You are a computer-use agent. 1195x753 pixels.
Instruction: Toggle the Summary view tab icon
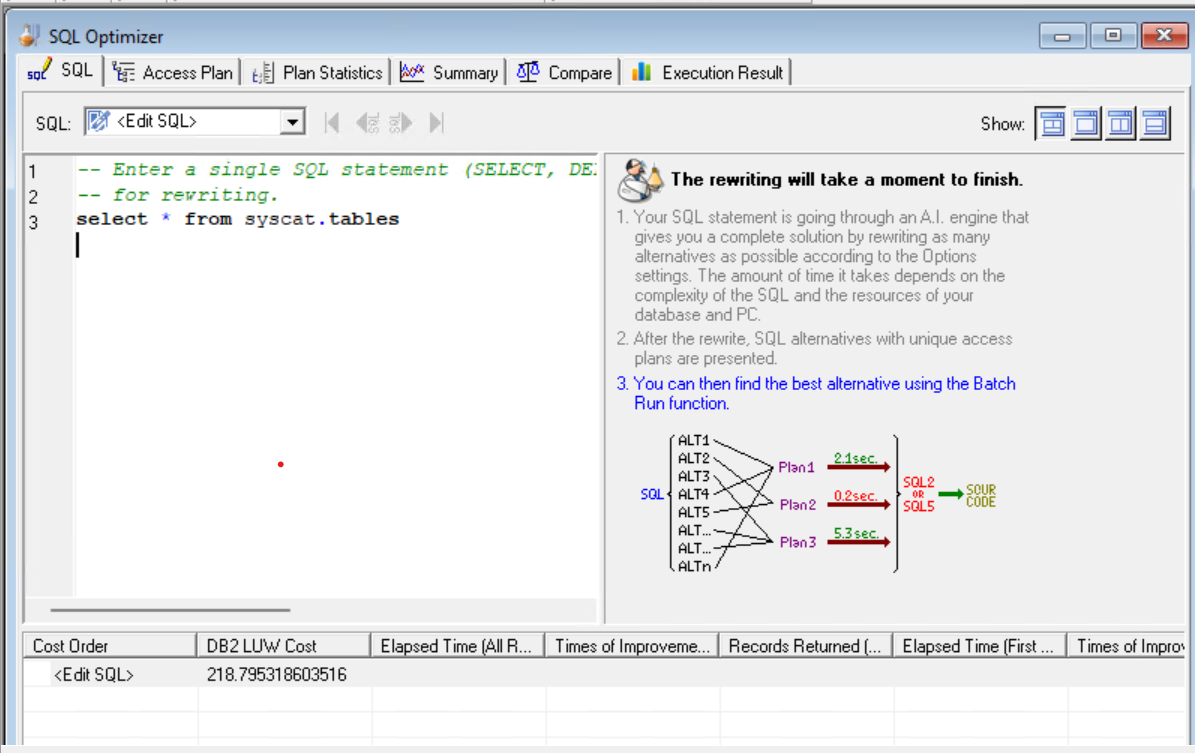coord(410,71)
